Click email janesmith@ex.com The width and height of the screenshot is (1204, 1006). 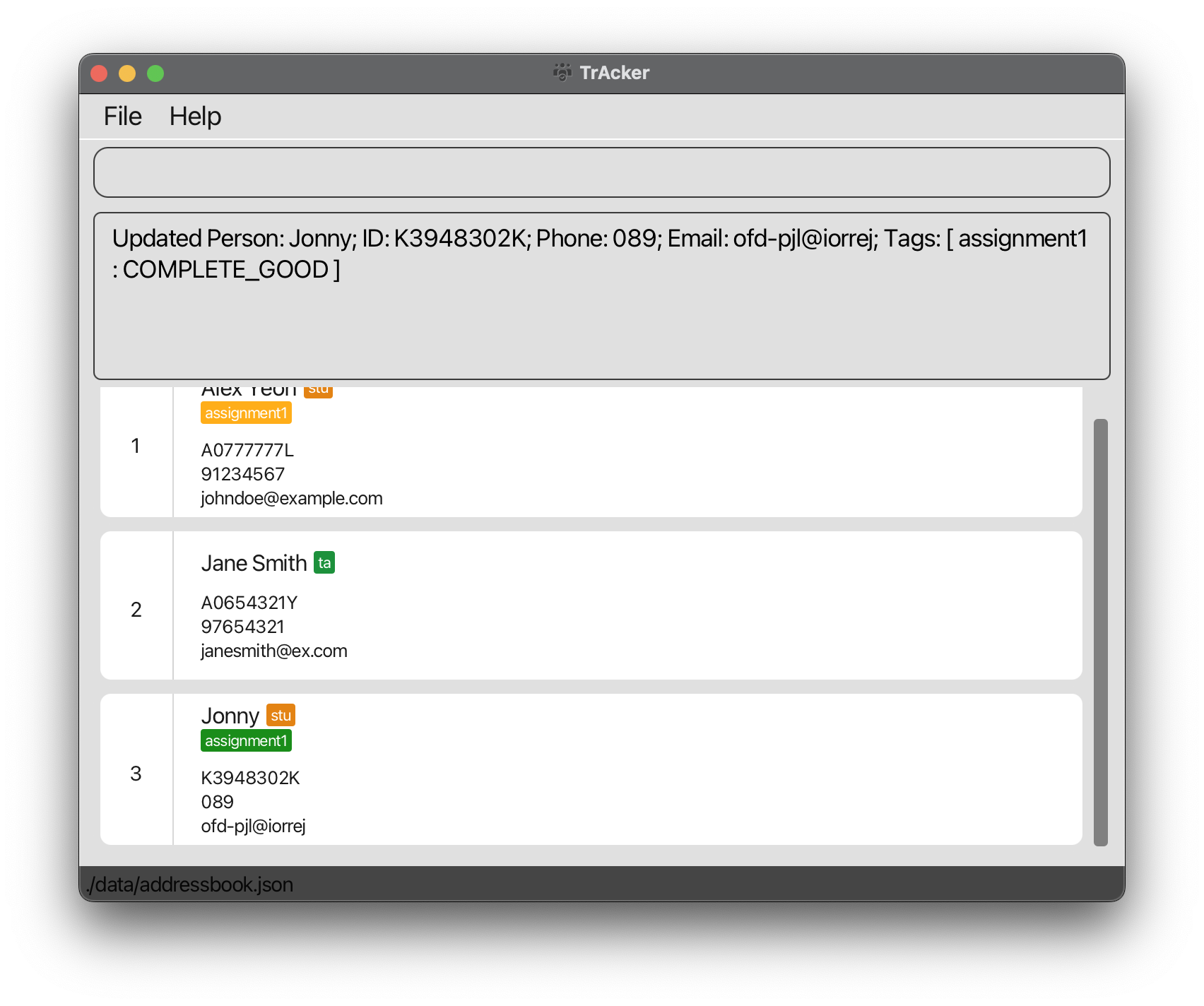point(274,651)
